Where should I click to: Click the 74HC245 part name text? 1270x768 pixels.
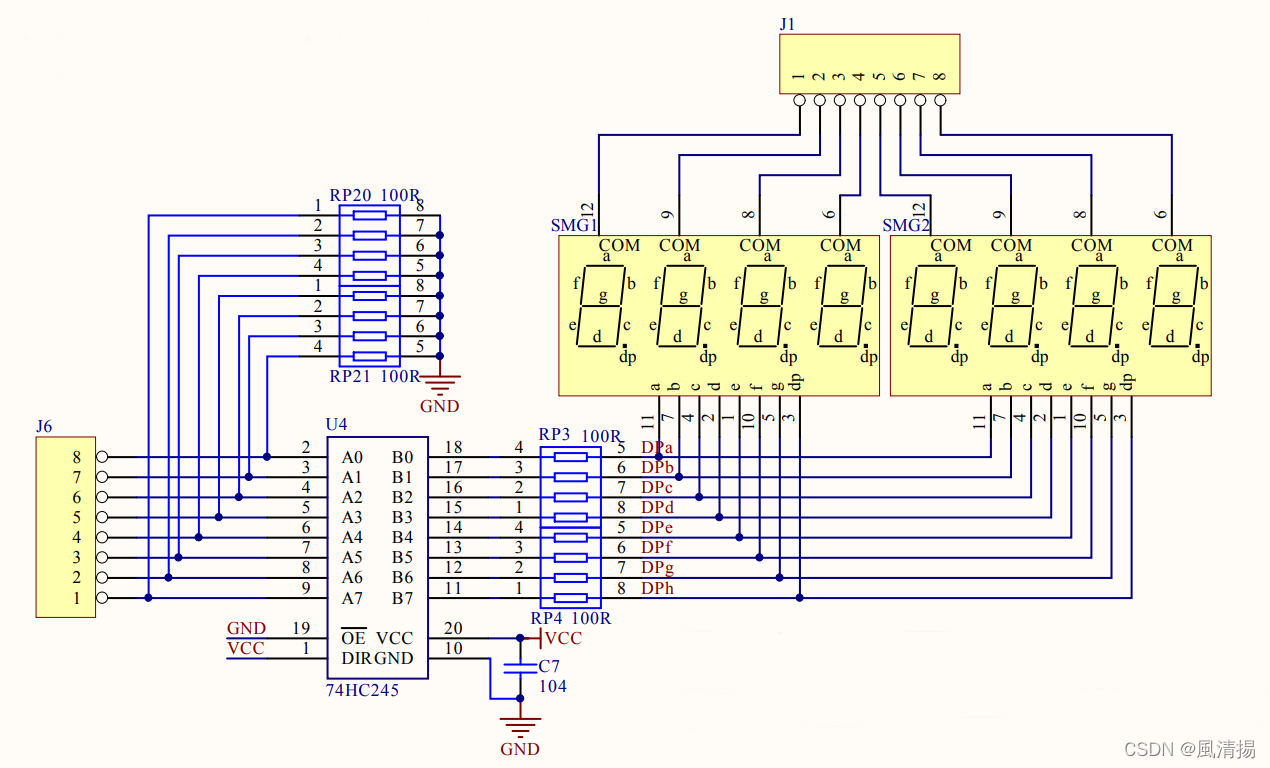362,690
